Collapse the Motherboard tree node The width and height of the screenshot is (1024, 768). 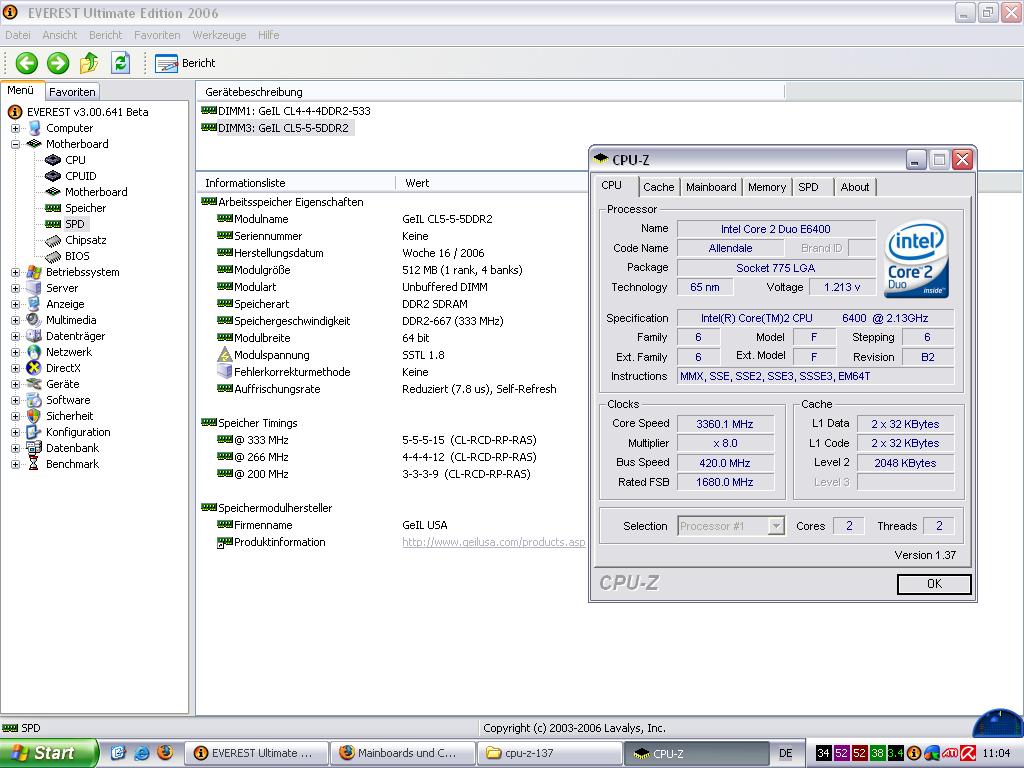pyautogui.click(x=15, y=144)
